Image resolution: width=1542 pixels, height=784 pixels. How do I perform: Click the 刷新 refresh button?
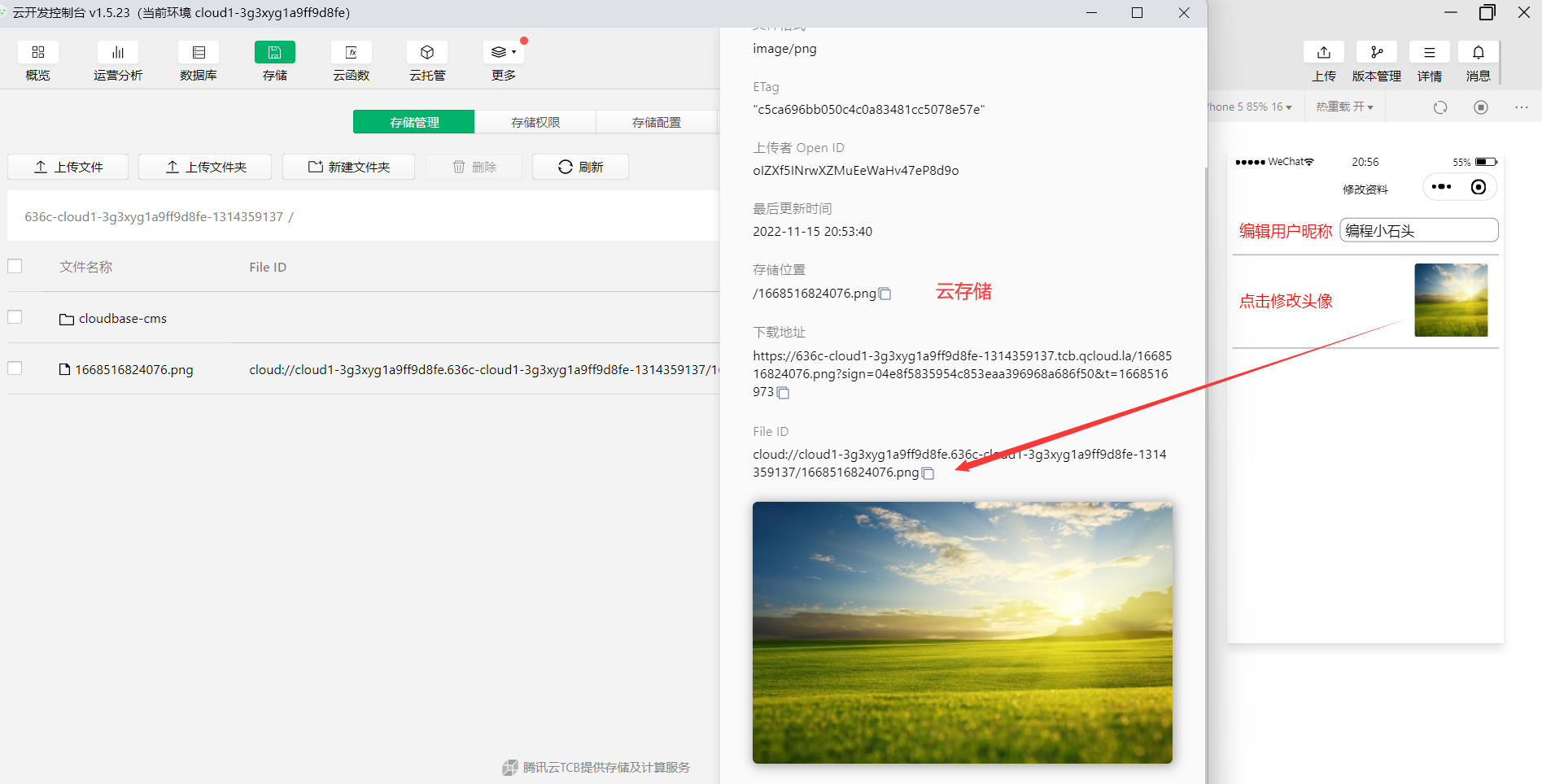pos(580,167)
